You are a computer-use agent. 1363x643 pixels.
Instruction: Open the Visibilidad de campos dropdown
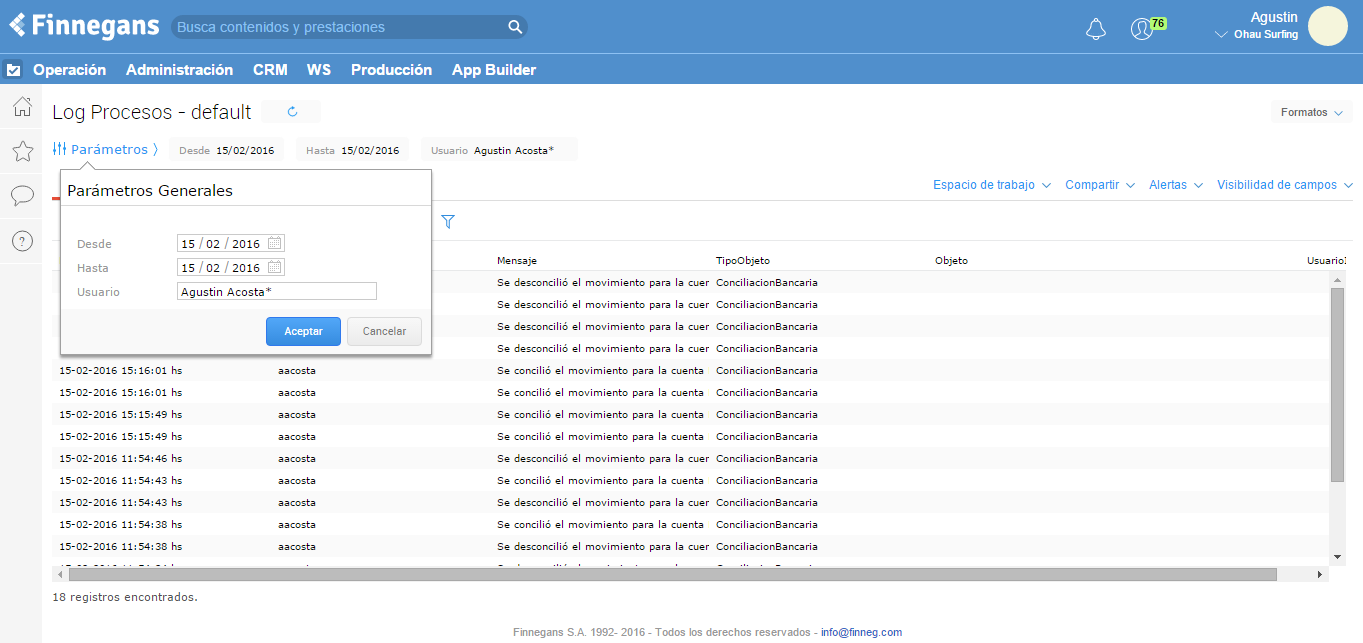click(x=1284, y=185)
